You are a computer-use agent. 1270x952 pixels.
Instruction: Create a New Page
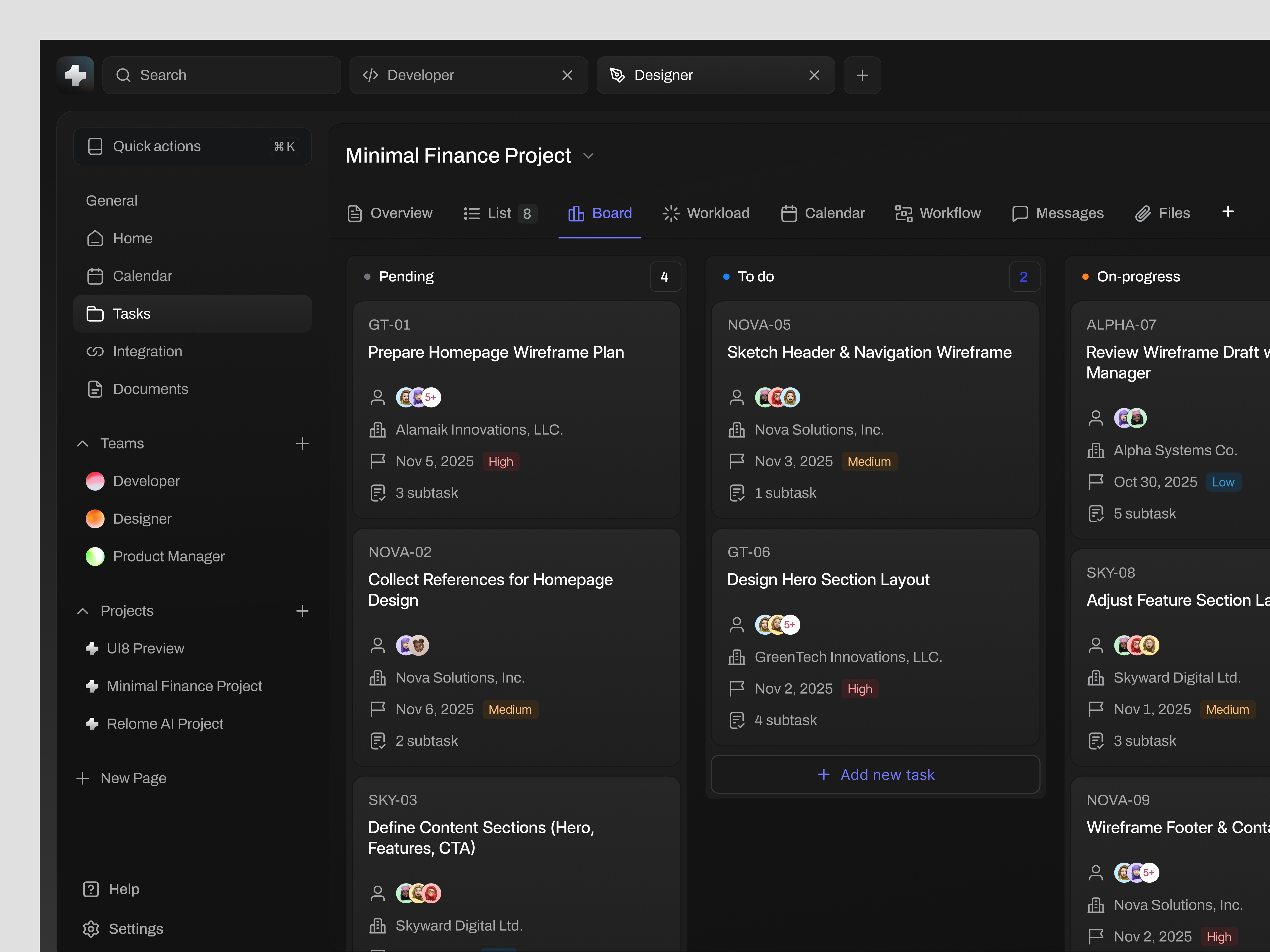[122, 778]
